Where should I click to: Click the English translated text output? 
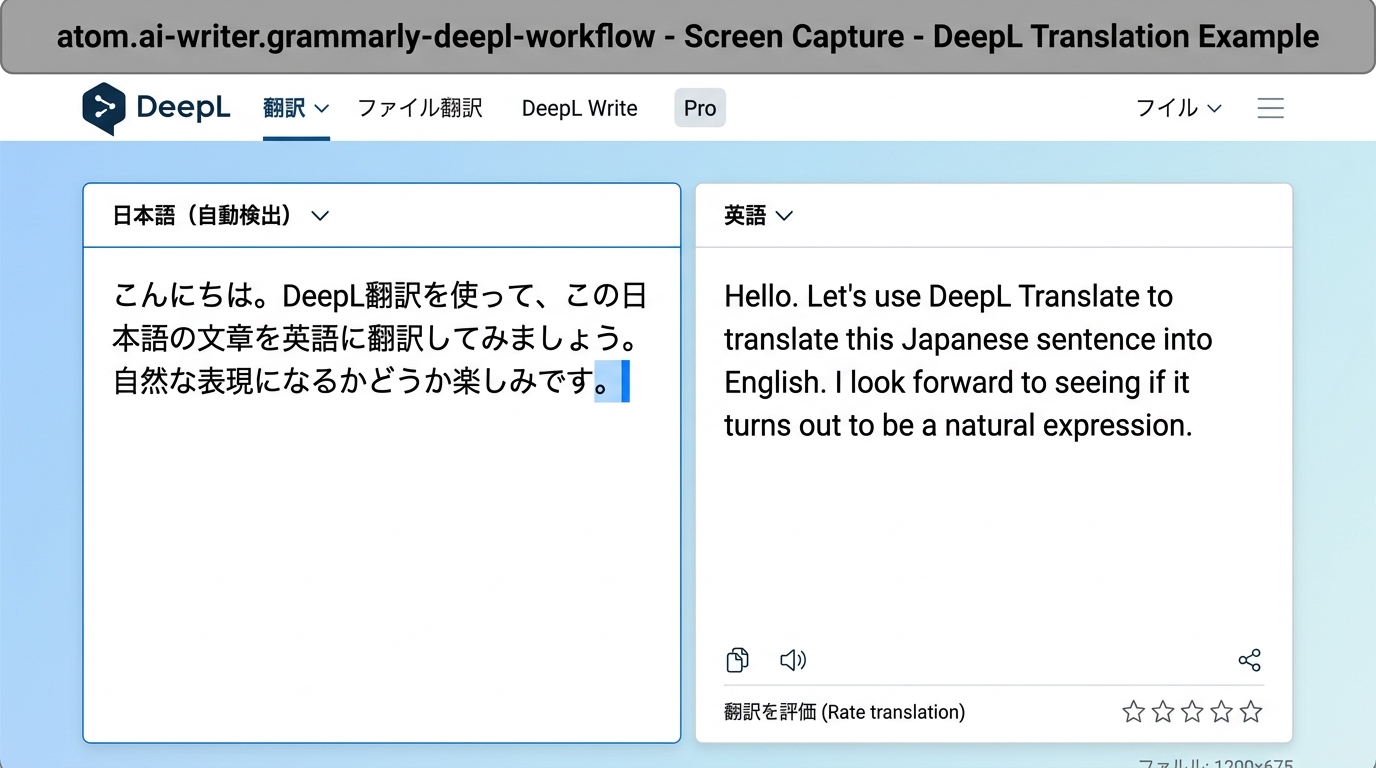(967, 361)
